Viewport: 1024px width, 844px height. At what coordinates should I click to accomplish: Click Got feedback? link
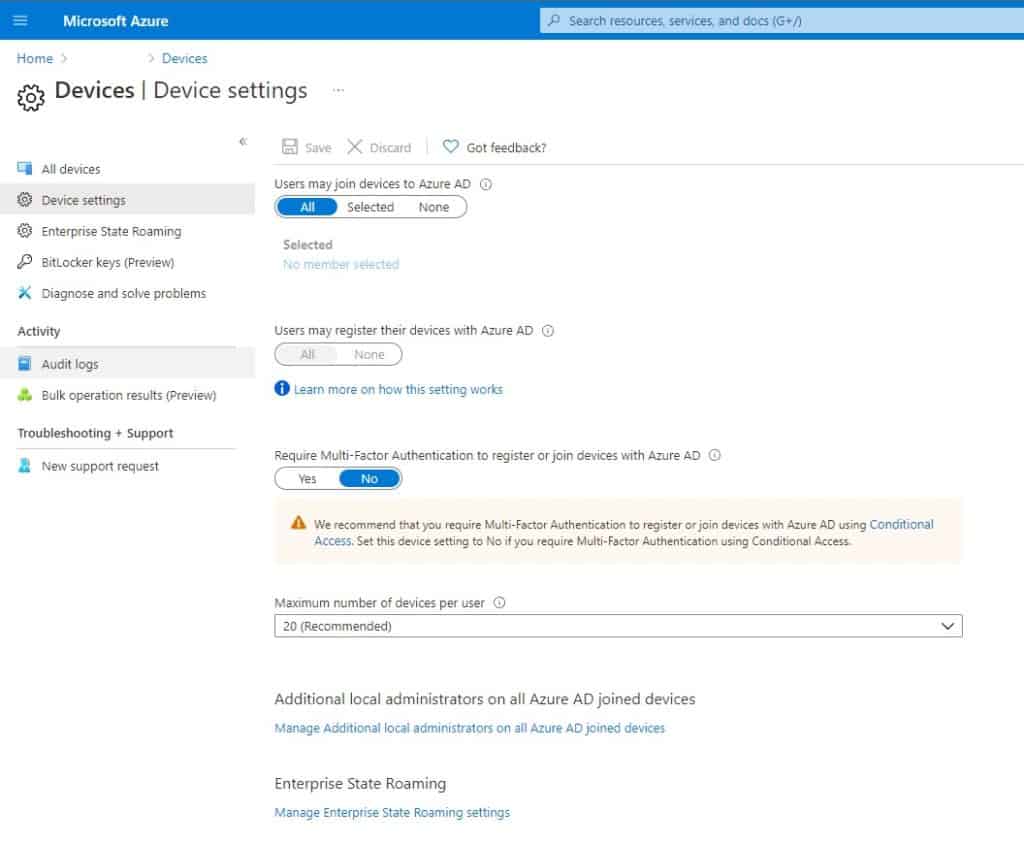pyautogui.click(x=506, y=148)
